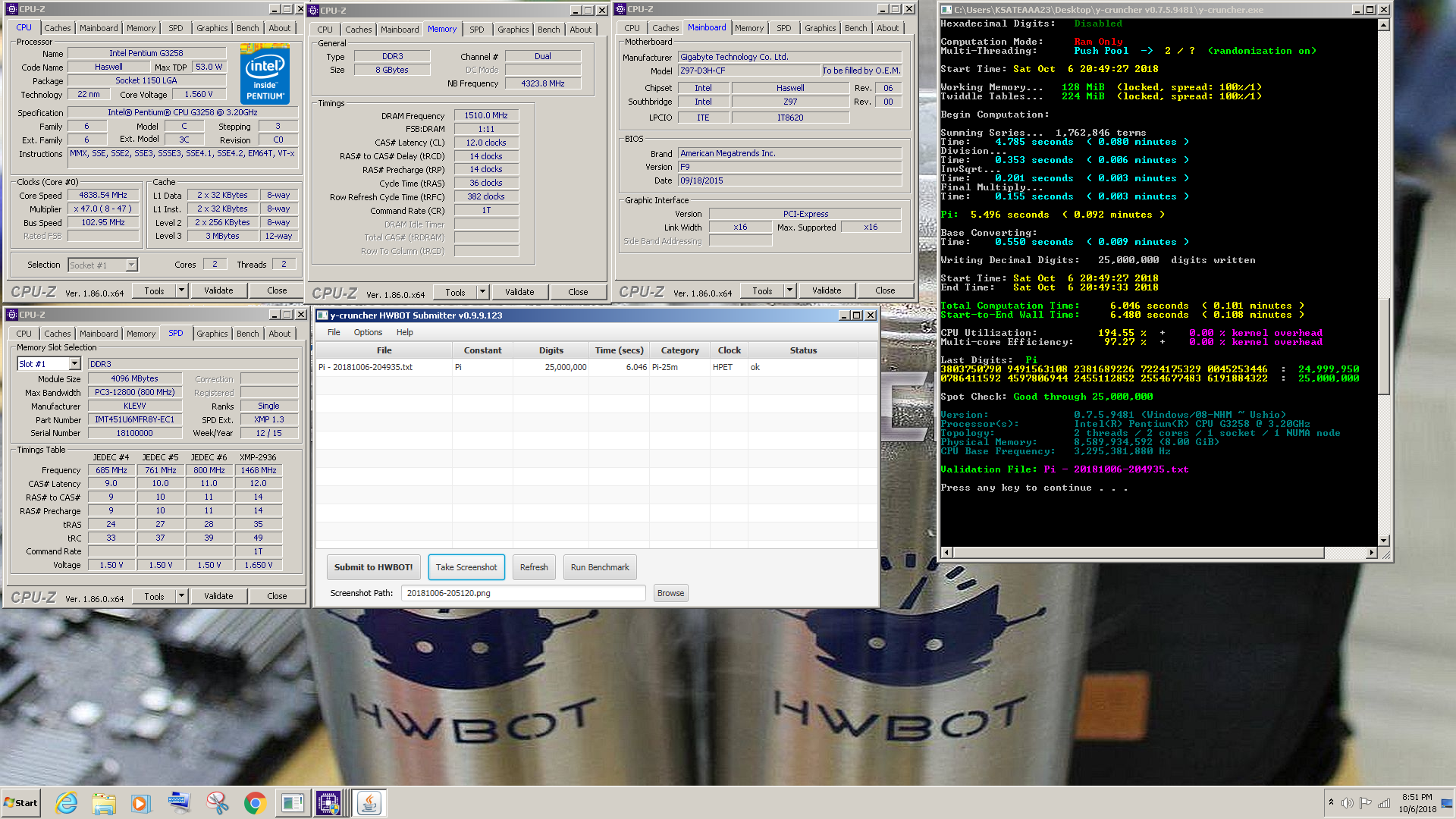Open the Options menu in HWBOT Submitter

coord(368,332)
